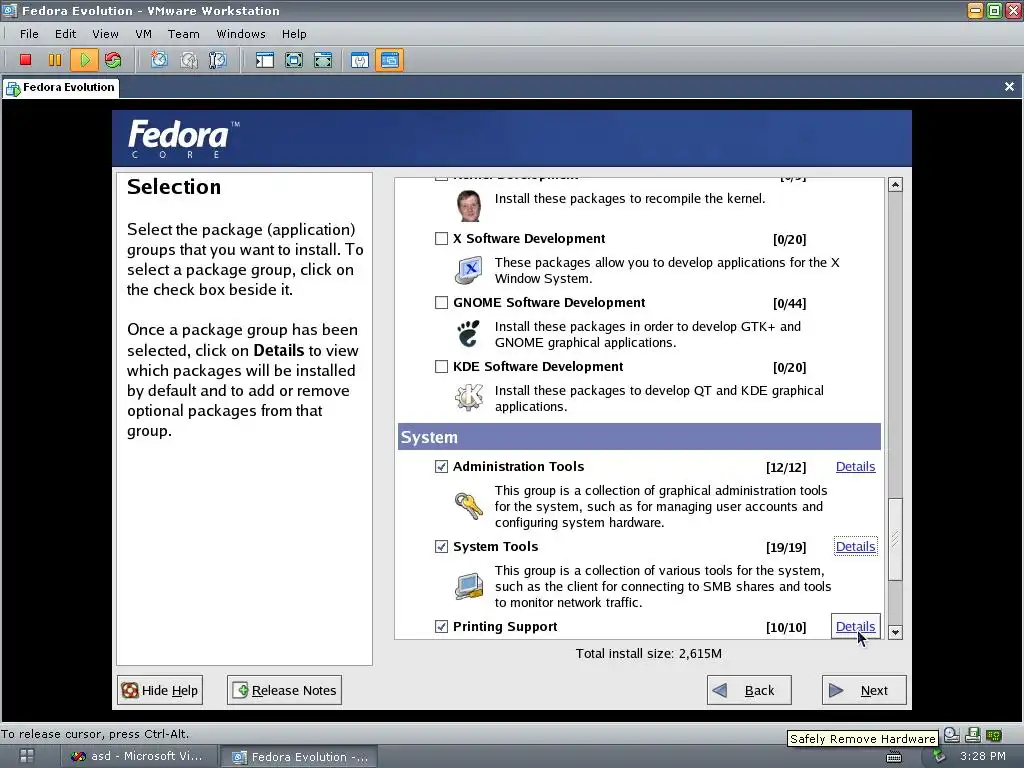Viewport: 1024px width, 768px height.
Task: Click the GNOME footprint group icon
Action: [x=468, y=334]
